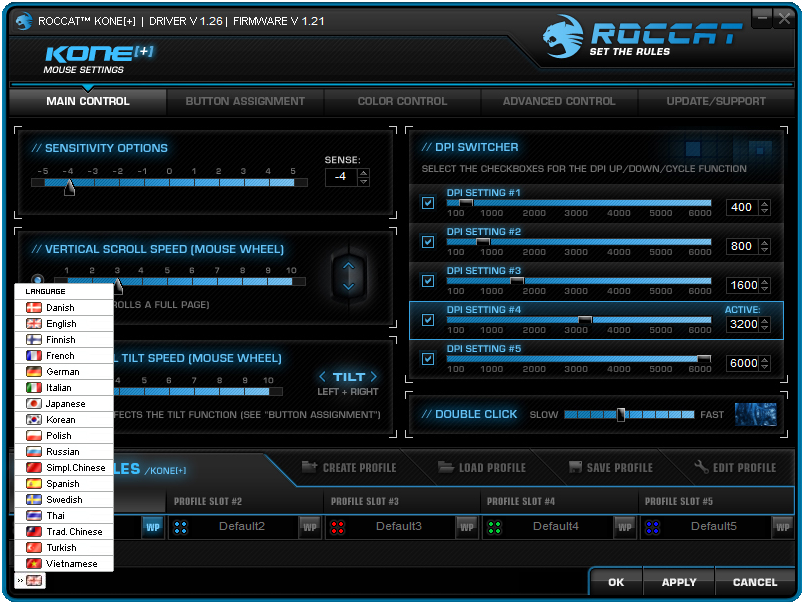Pick the Simpl.Chinese flag icon
The image size is (803, 605).
(x=34, y=468)
